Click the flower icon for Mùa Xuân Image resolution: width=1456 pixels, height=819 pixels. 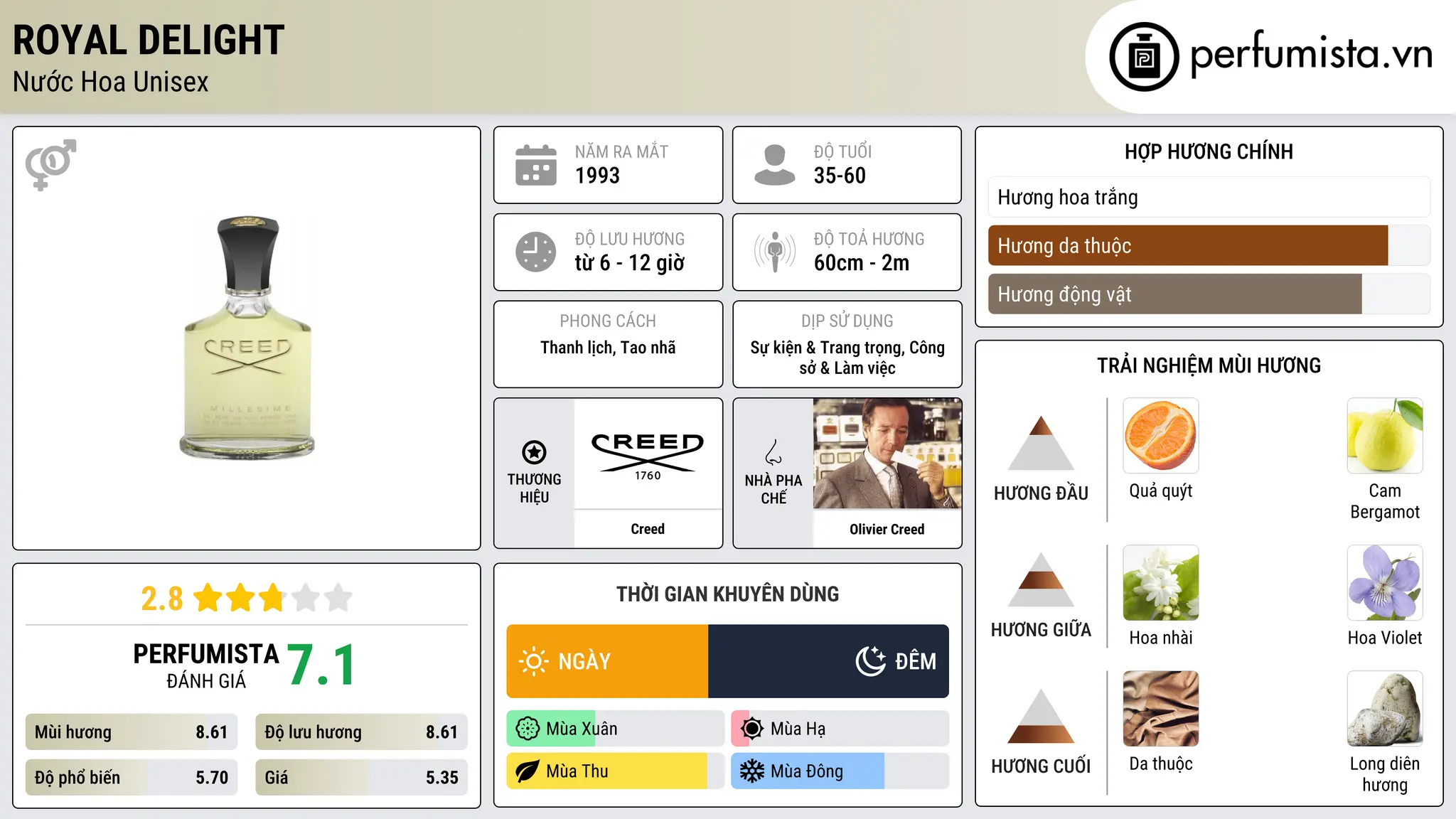pyautogui.click(x=528, y=729)
